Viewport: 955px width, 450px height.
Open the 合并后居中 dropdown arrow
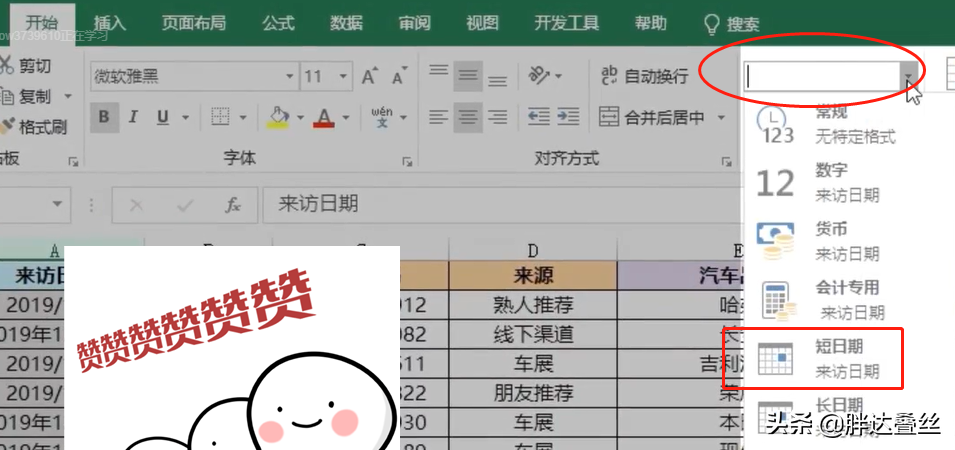(x=722, y=117)
